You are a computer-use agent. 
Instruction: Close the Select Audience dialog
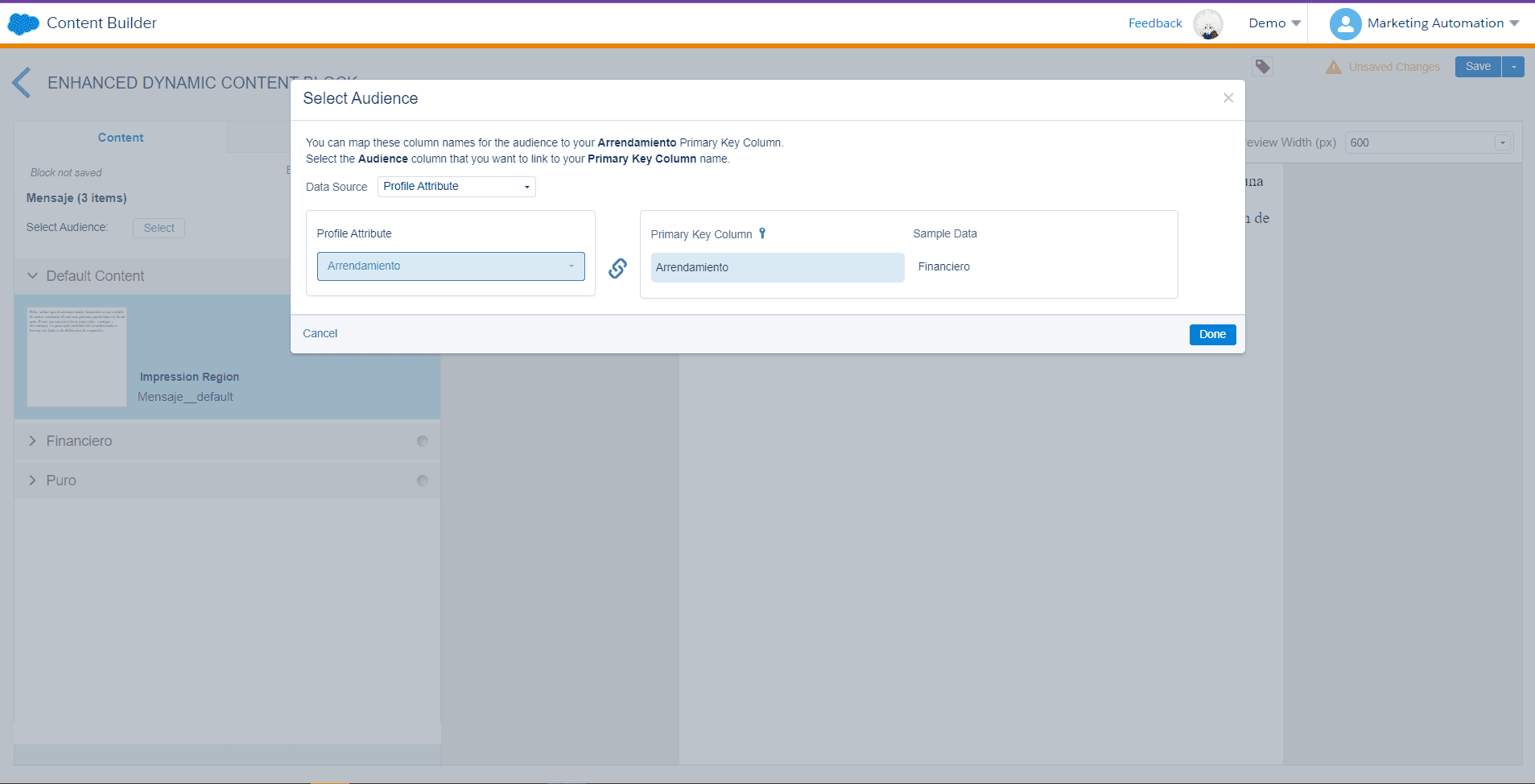point(1228,98)
